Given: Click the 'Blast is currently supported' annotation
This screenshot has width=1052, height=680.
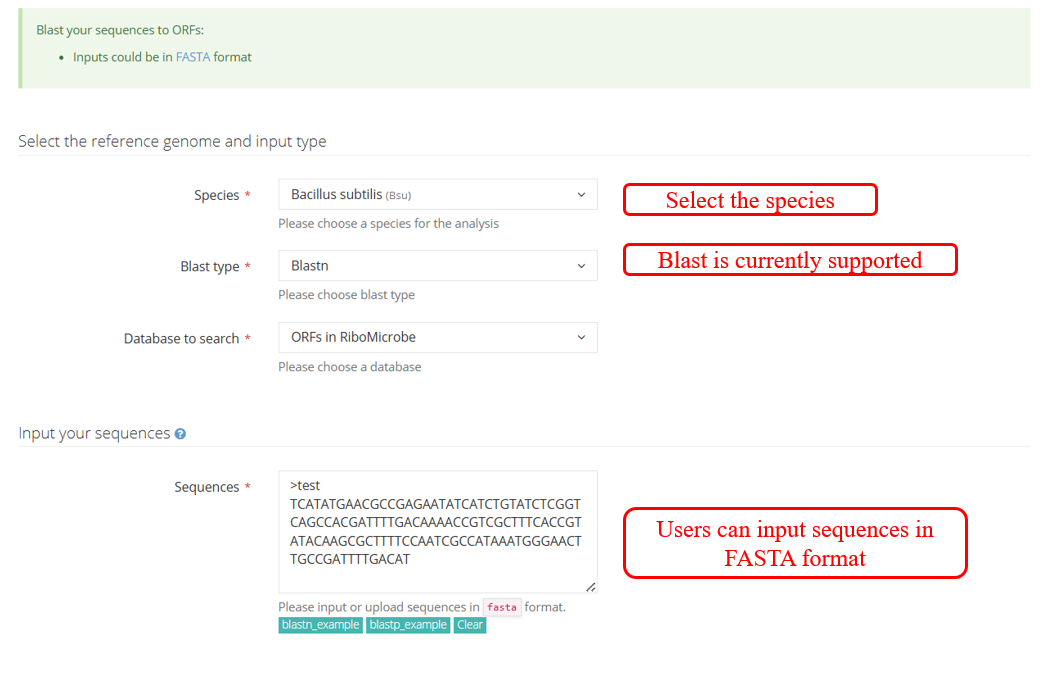Looking at the screenshot, I should 789,260.
